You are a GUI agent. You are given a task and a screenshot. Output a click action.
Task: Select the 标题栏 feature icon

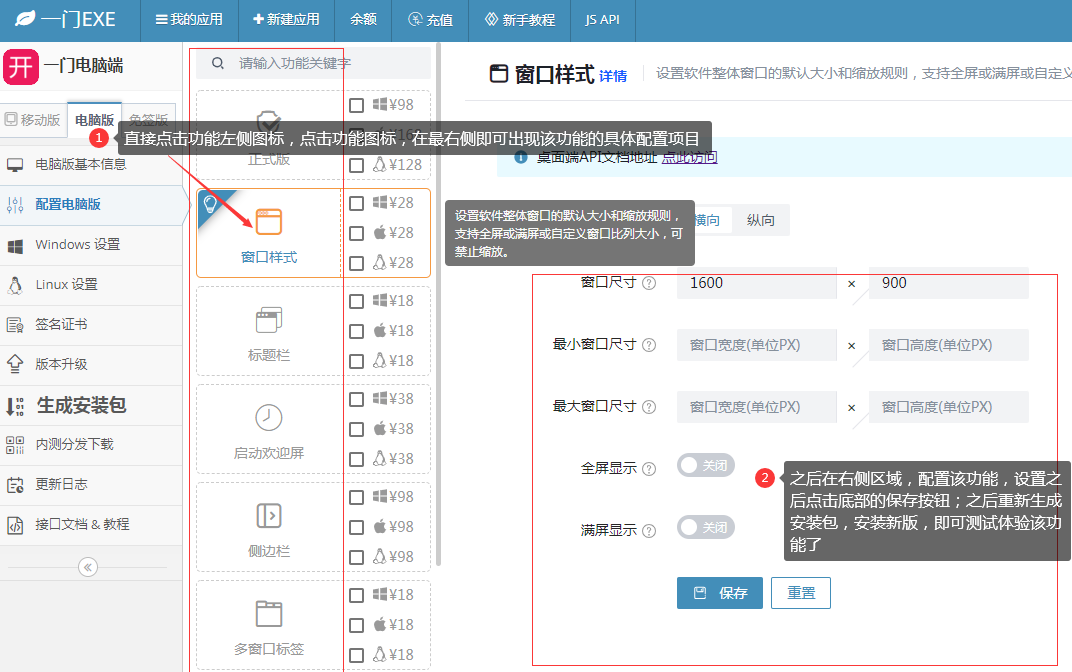coord(269,319)
